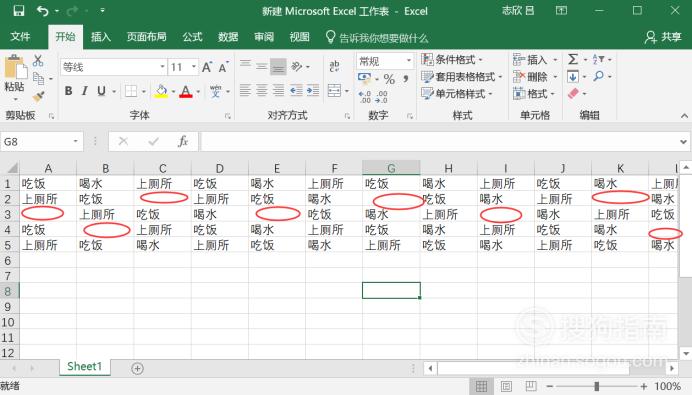Select the Sheet1 tab
692x395 pixels.
[84, 367]
